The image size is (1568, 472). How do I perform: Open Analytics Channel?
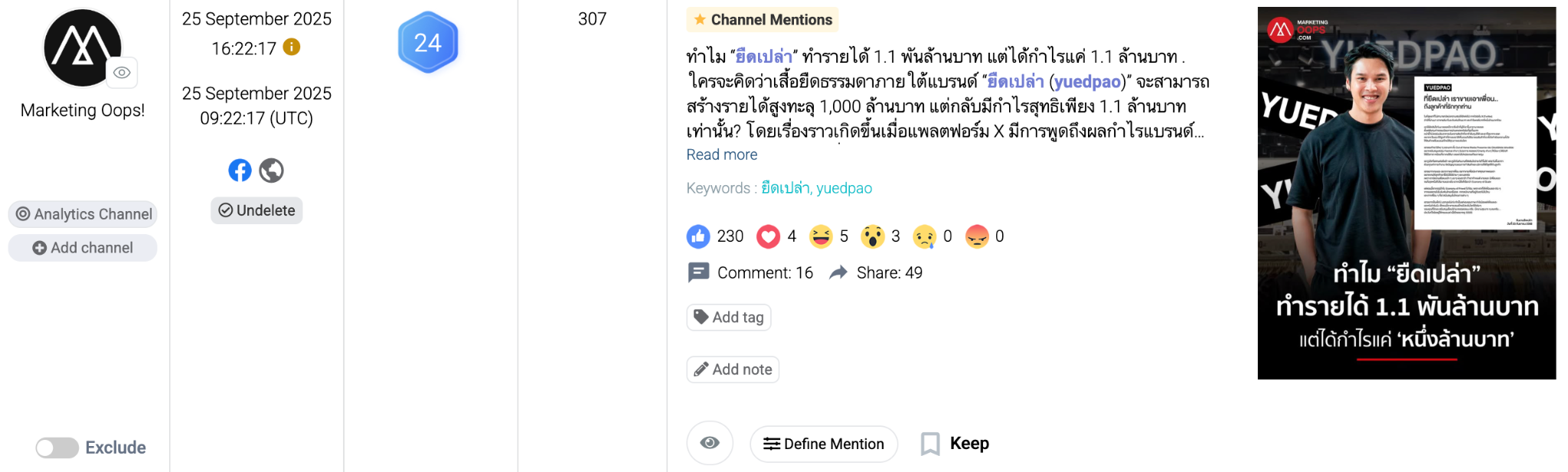point(83,214)
